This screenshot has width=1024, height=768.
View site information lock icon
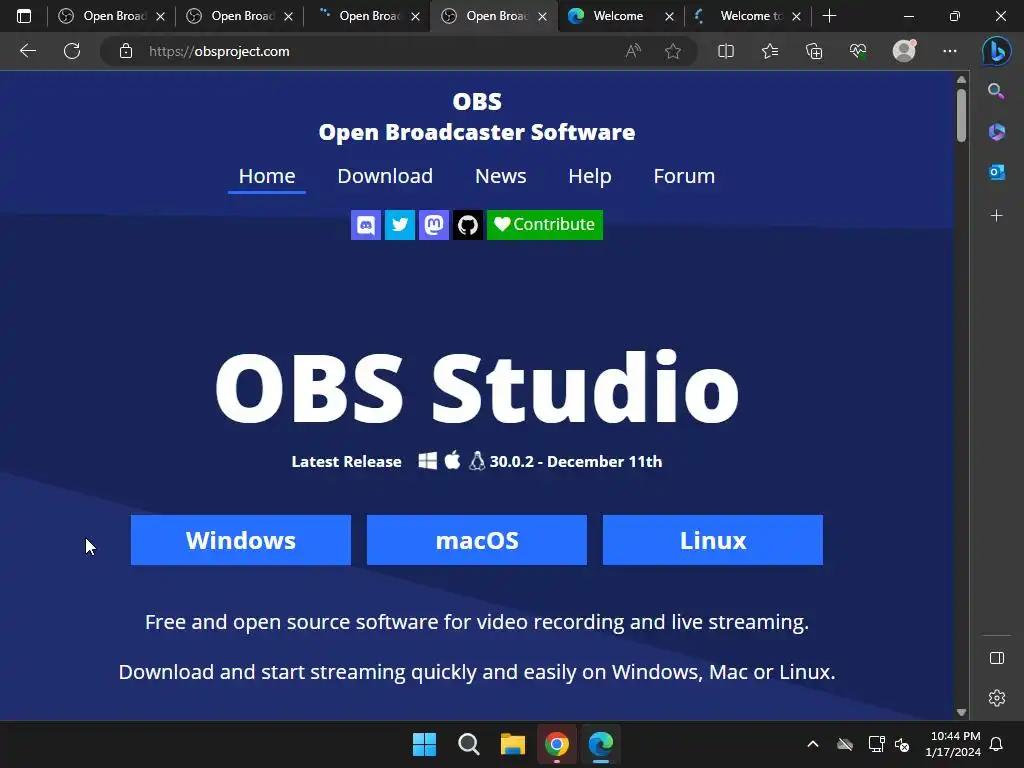pos(126,51)
